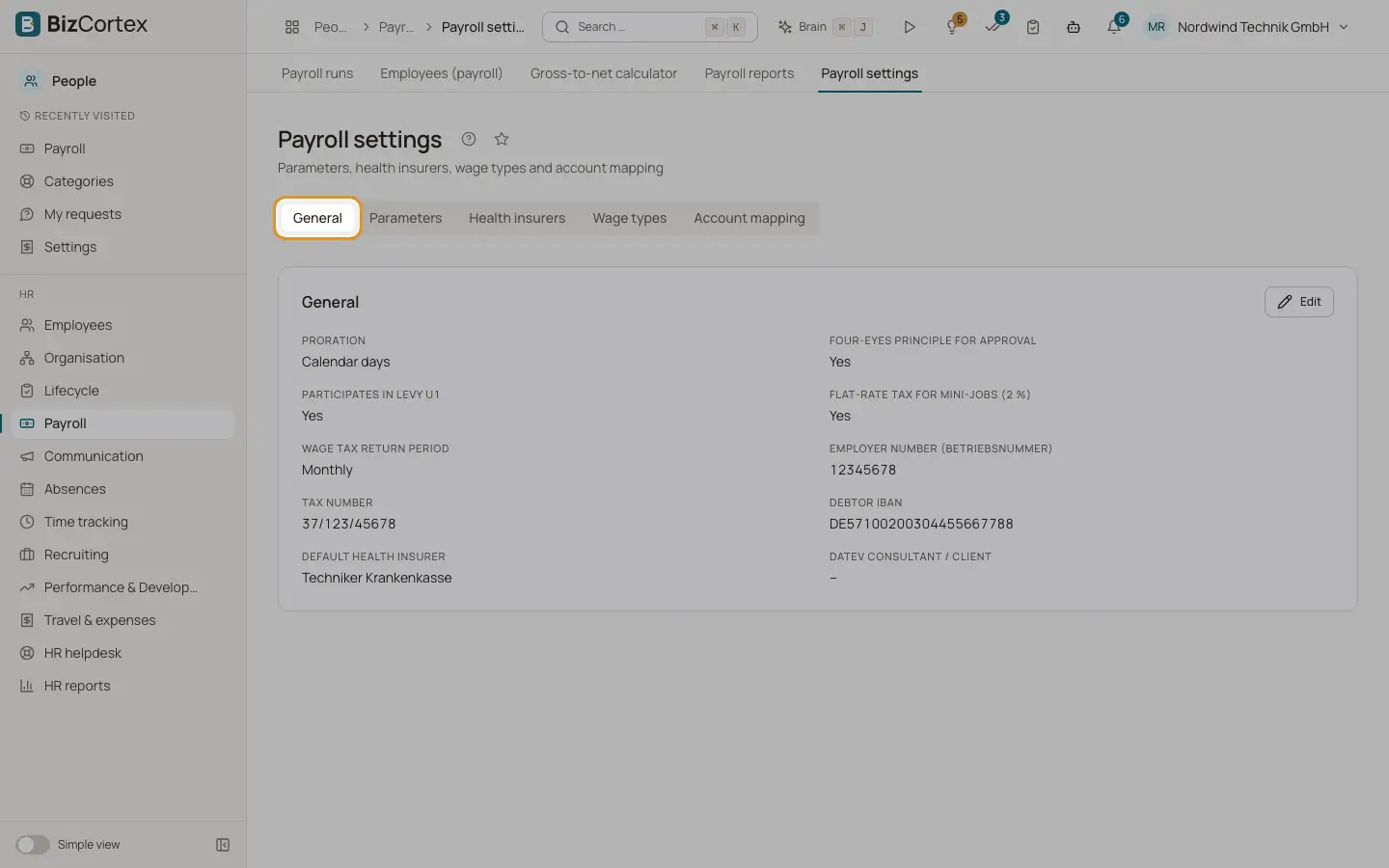Open Lifecycle in the sidebar

pos(123,391)
